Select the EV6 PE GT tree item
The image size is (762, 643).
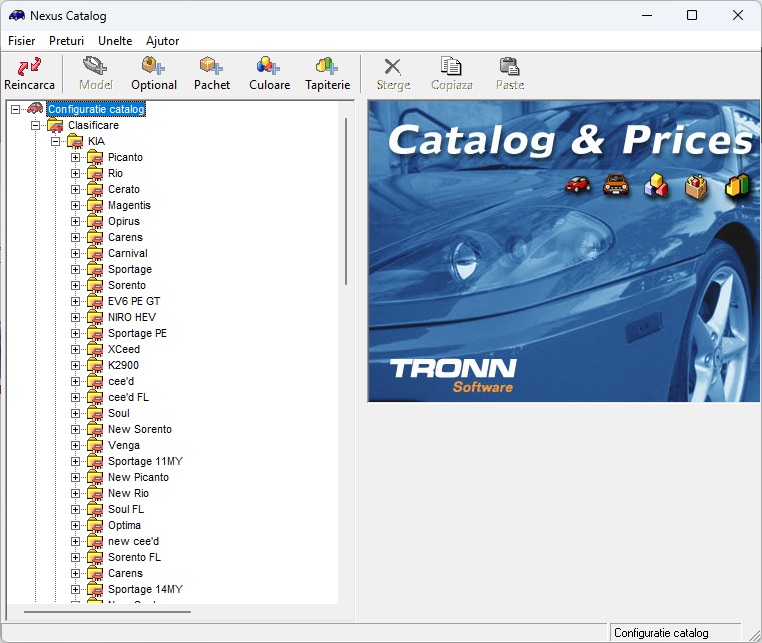pos(133,301)
